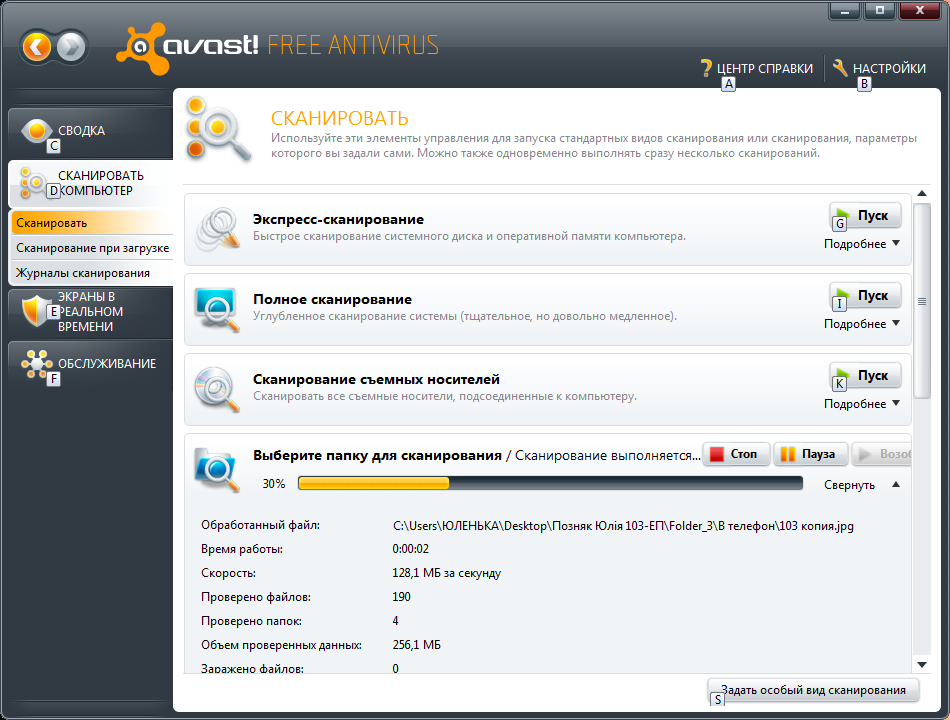Click the removable media disc icon
Image resolution: width=950 pixels, height=720 pixels.
click(218, 389)
